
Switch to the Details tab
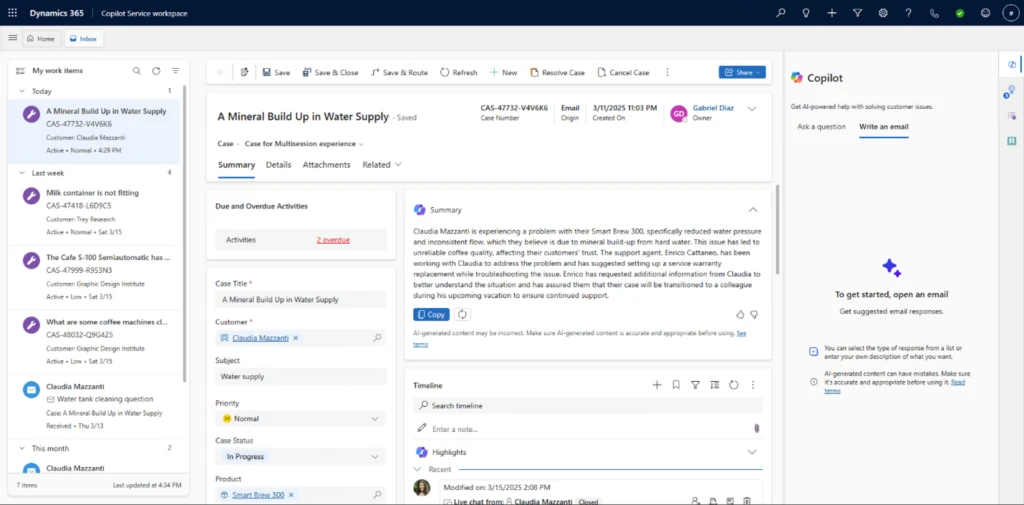pyautogui.click(x=278, y=165)
